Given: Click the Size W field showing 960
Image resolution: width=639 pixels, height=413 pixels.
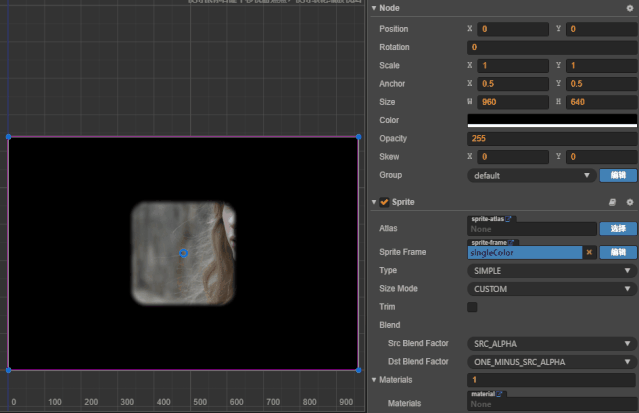Looking at the screenshot, I should pyautogui.click(x=513, y=102).
